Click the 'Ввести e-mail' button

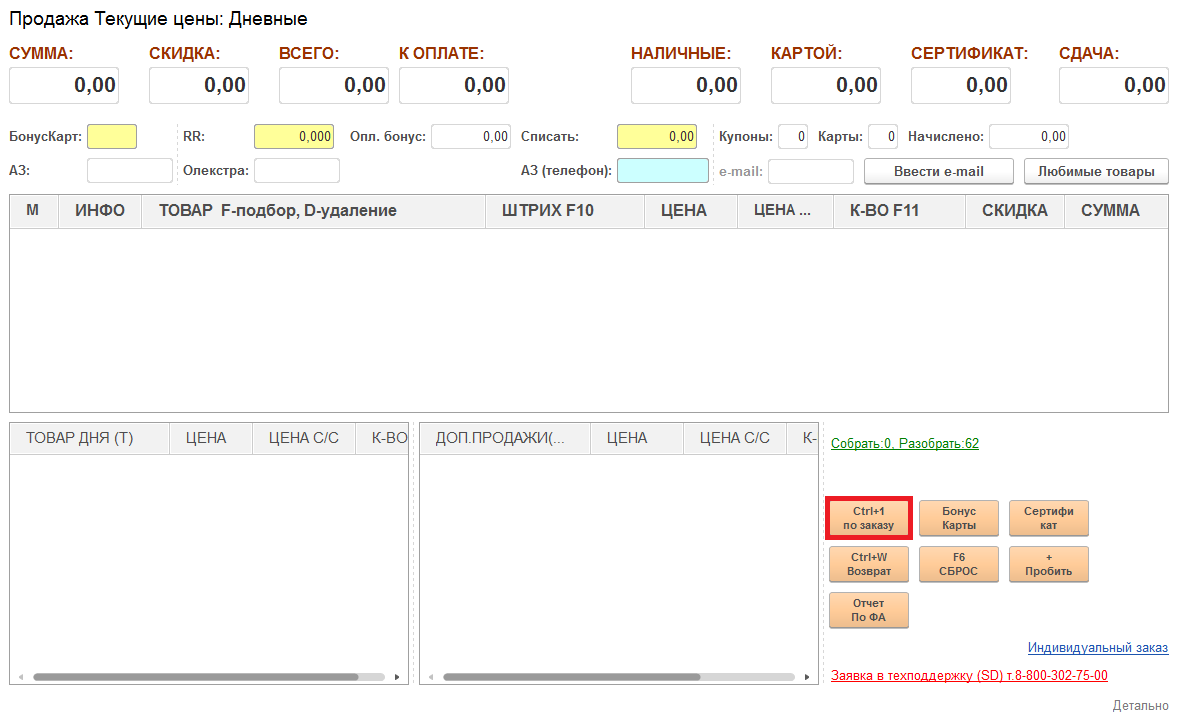coord(938,171)
